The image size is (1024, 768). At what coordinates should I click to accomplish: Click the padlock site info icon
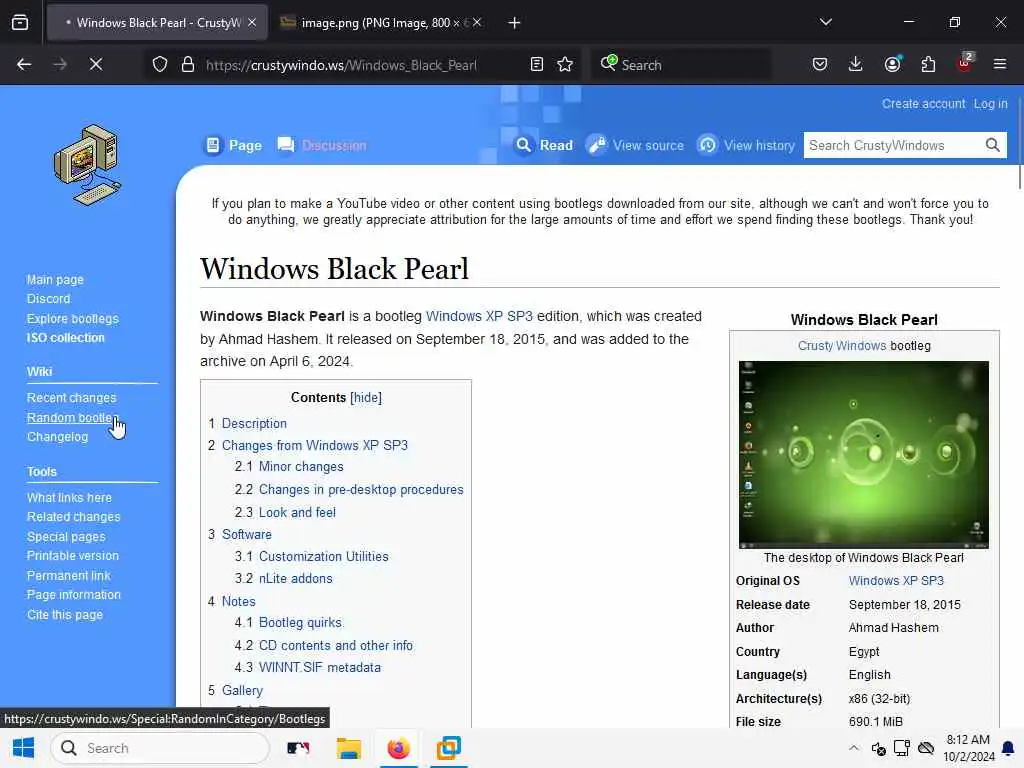coord(188,64)
